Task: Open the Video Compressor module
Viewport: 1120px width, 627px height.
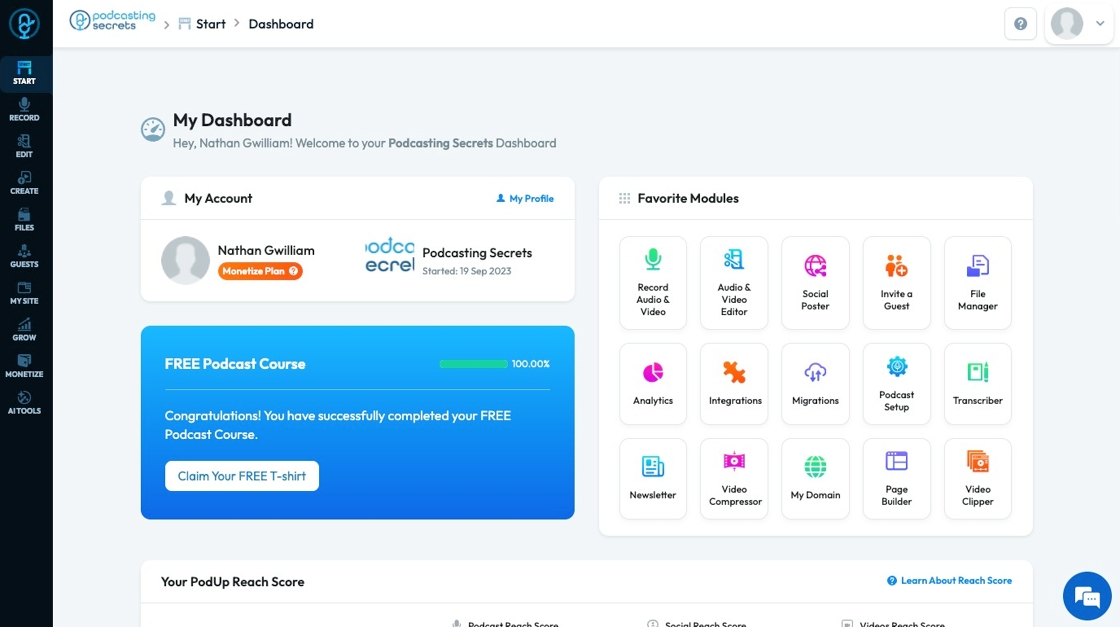Action: pos(734,478)
